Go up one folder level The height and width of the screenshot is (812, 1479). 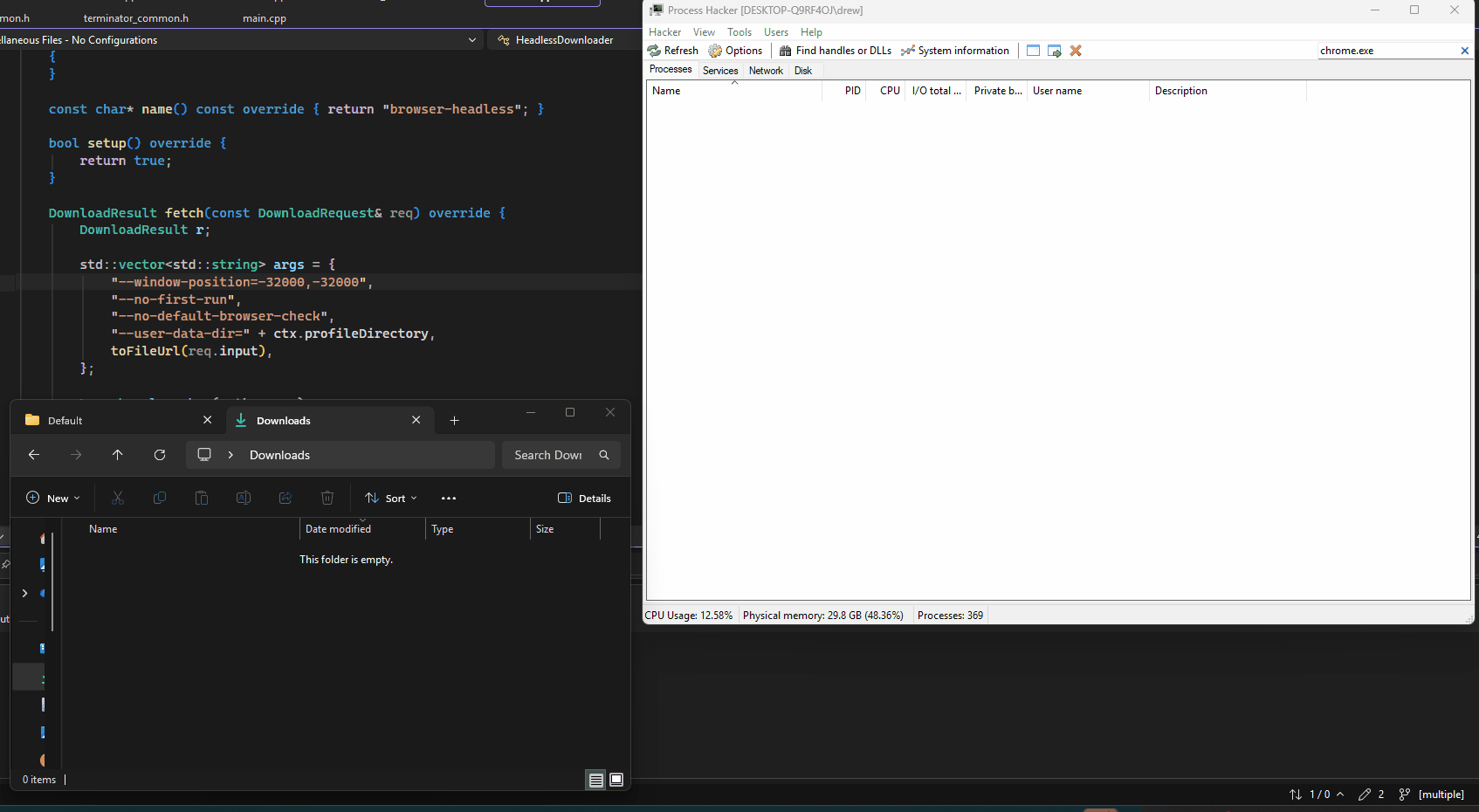click(118, 455)
